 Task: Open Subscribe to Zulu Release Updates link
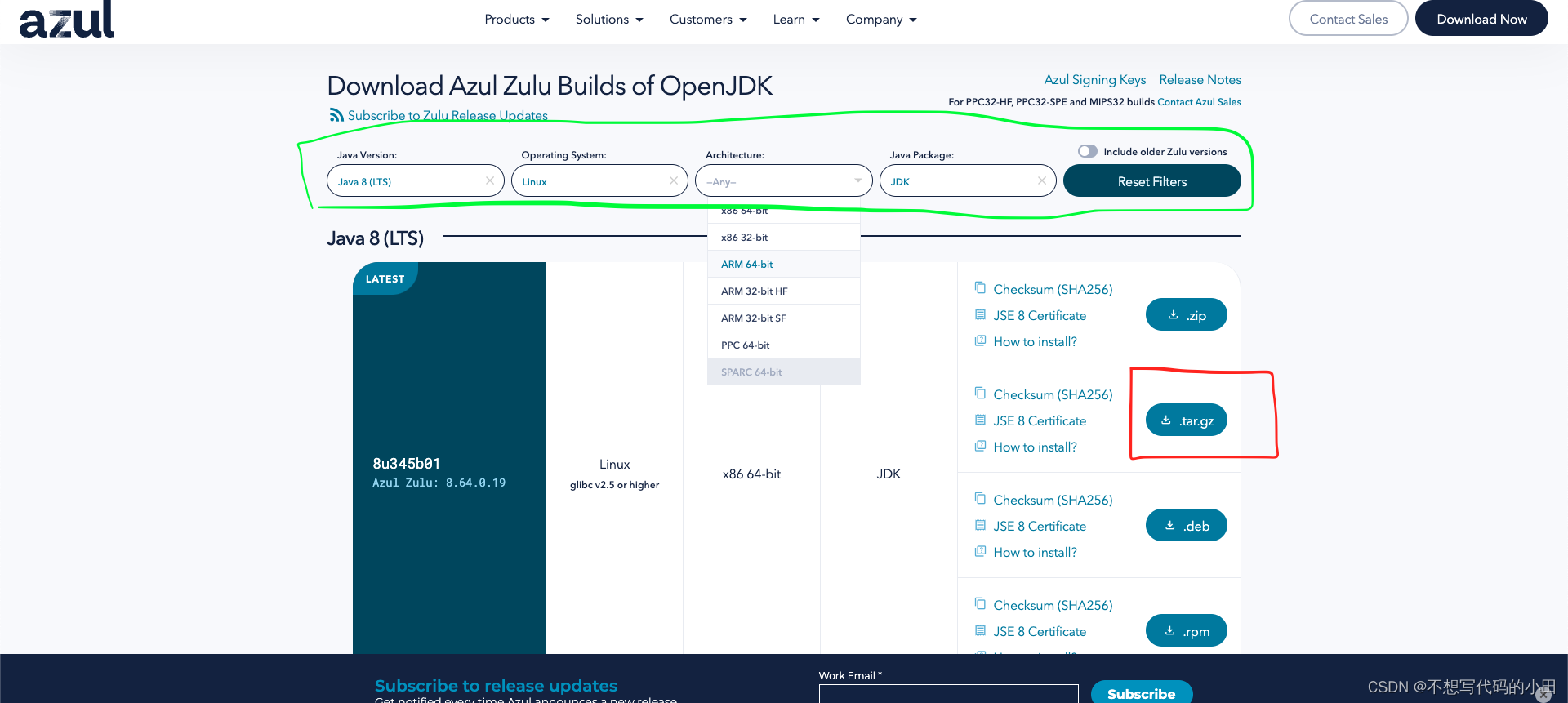coord(448,115)
